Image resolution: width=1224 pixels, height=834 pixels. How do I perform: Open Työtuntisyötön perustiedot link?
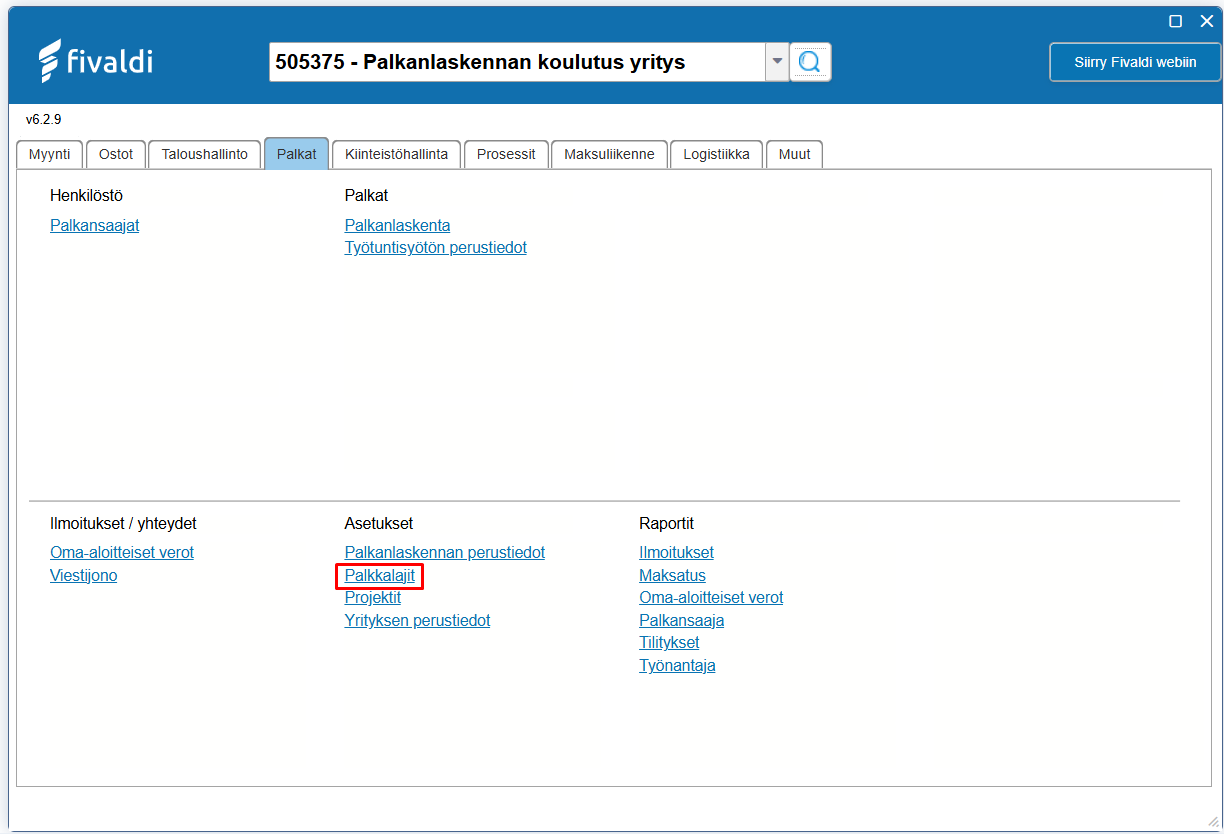point(436,248)
